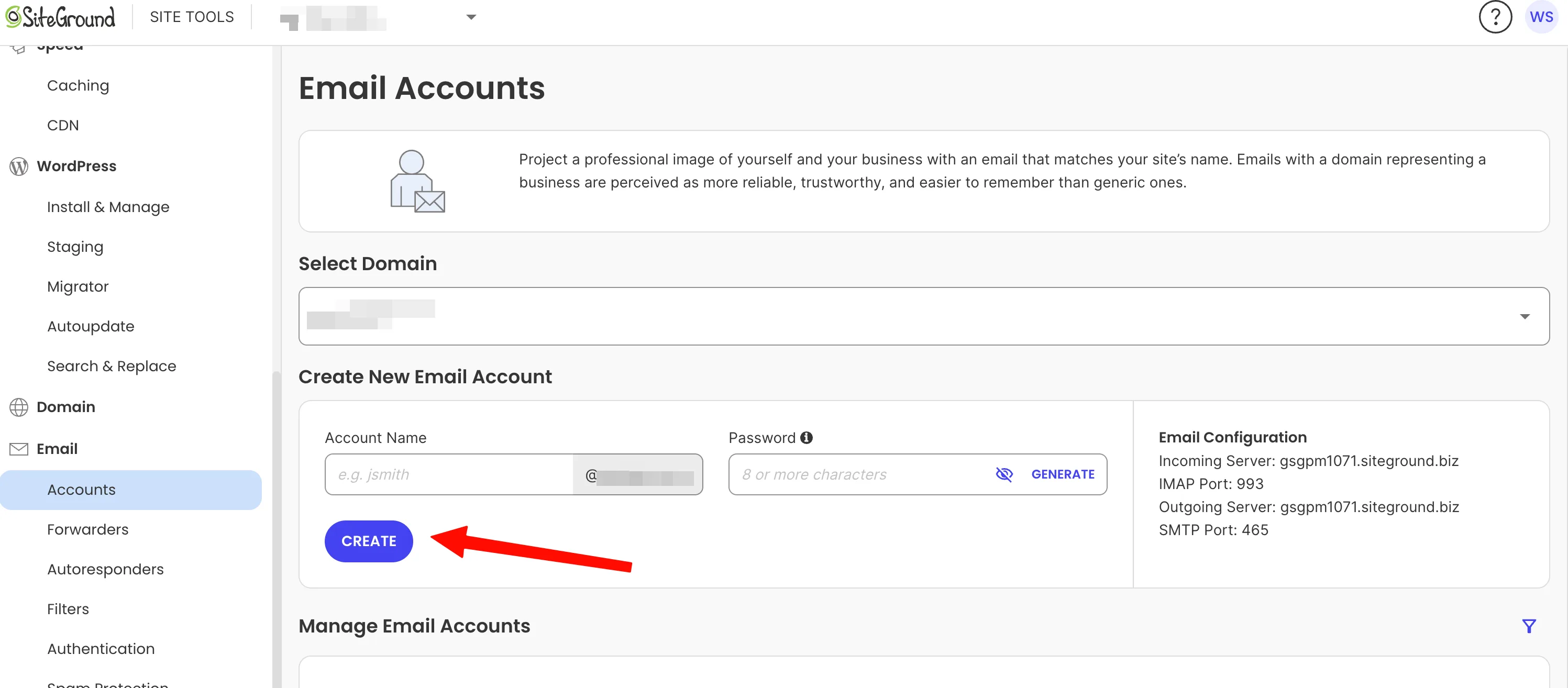Click the WordPress logo icon in sidebar
Screen dimensions: 1568x688
point(19,166)
